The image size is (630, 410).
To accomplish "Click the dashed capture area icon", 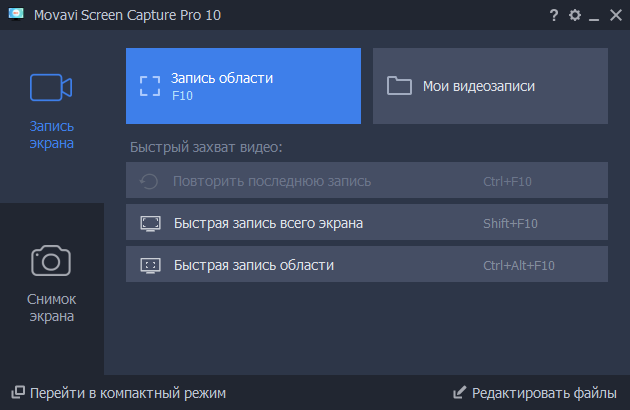I will (150, 85).
